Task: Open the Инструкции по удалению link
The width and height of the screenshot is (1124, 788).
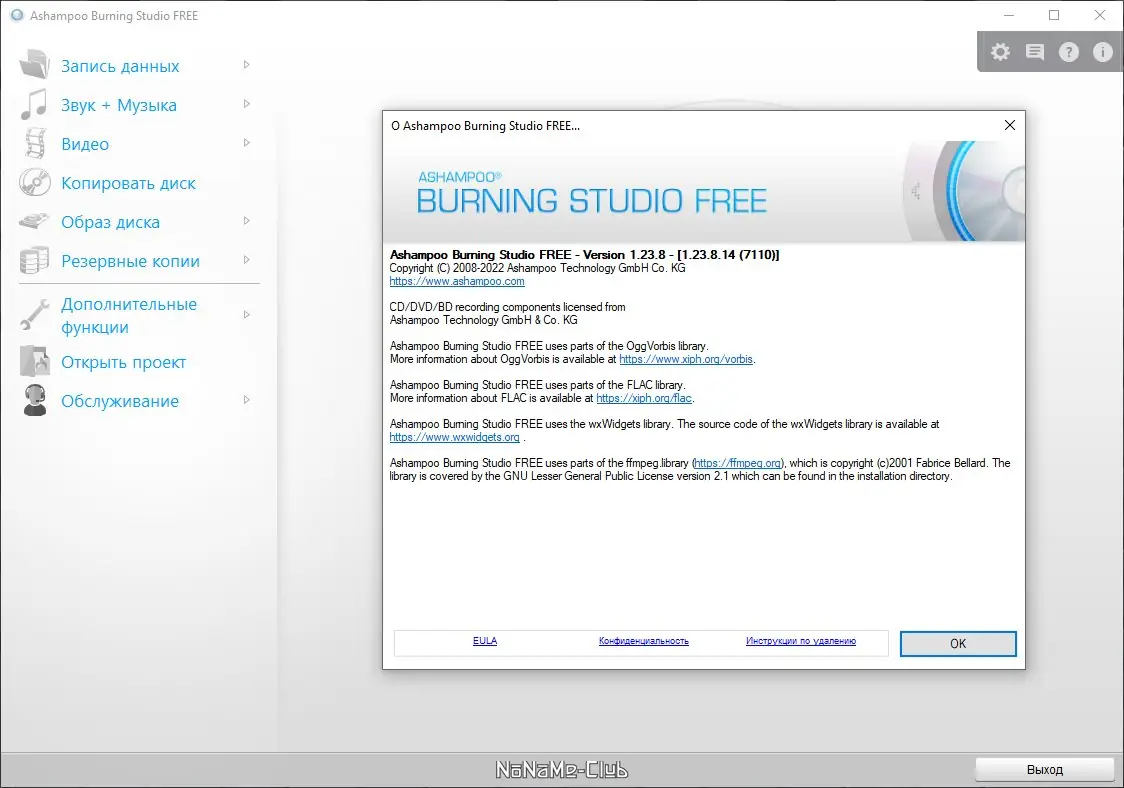Action: (801, 641)
